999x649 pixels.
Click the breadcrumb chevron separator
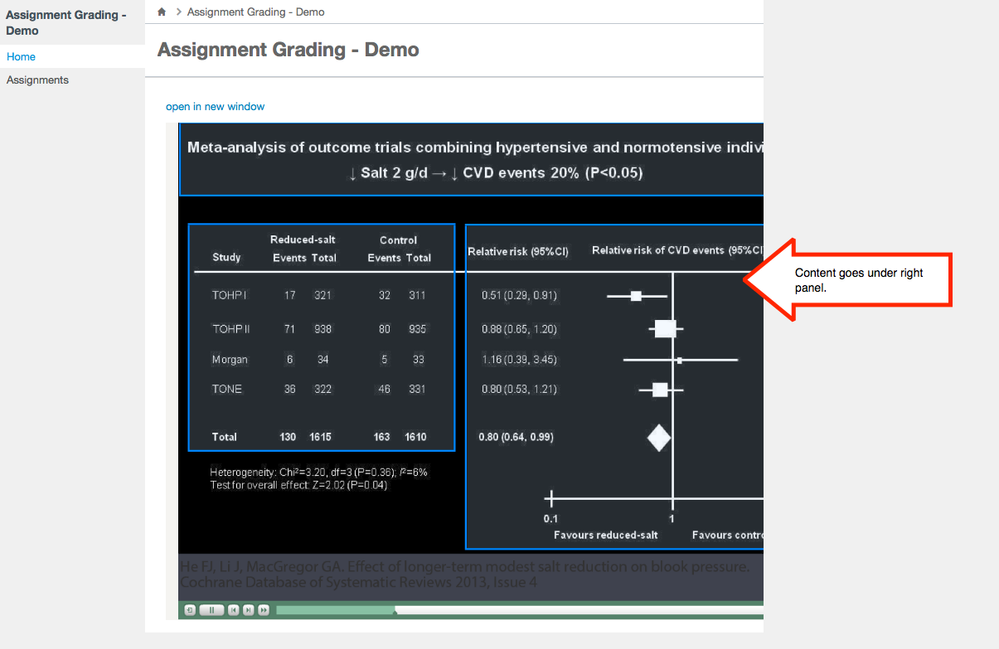point(178,12)
